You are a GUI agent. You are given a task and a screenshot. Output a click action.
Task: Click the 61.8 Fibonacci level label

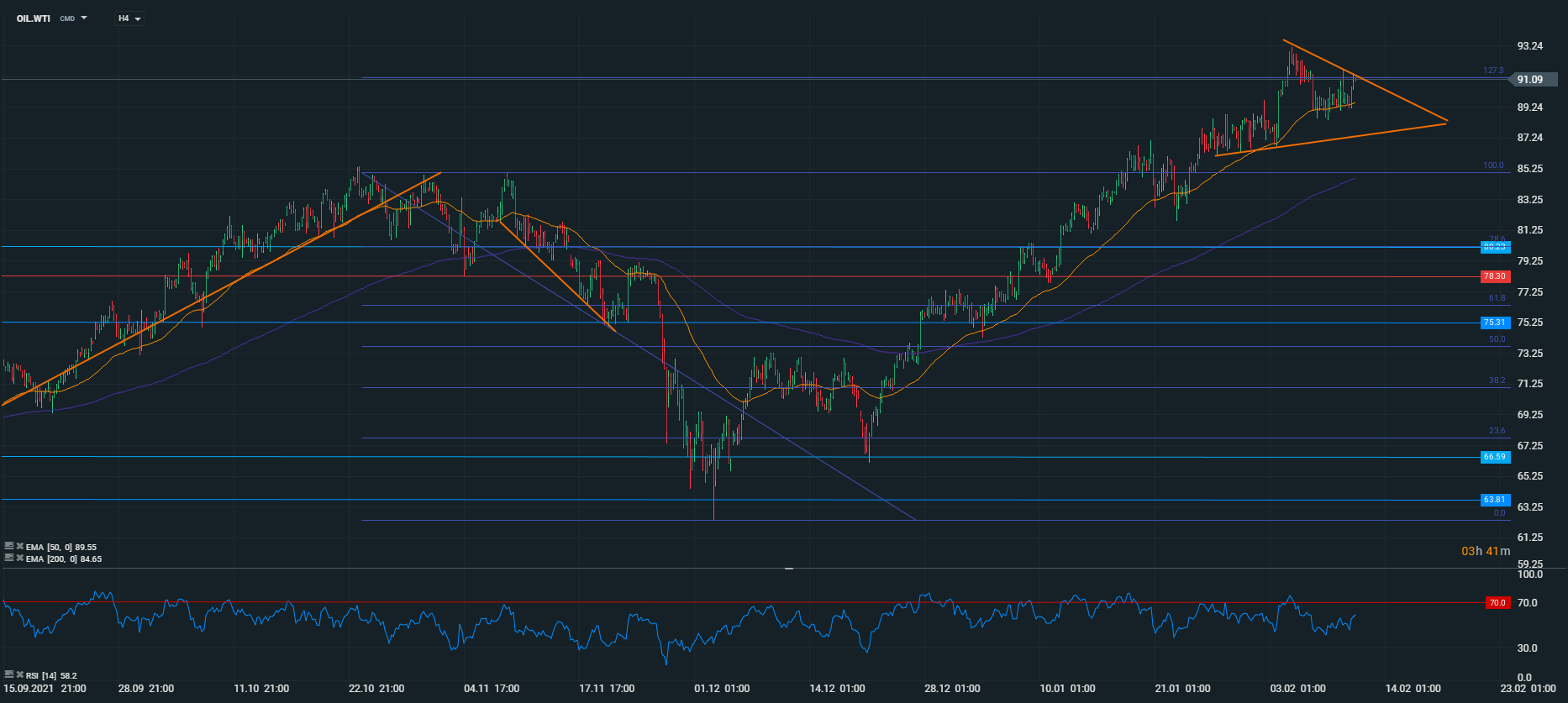click(1497, 298)
